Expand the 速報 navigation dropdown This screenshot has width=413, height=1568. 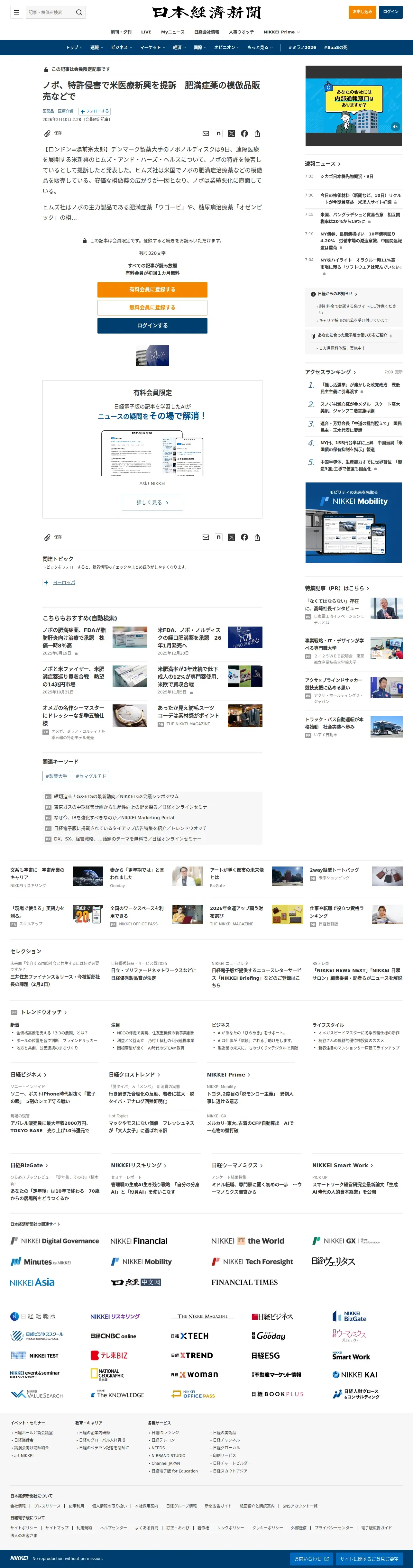click(x=96, y=48)
